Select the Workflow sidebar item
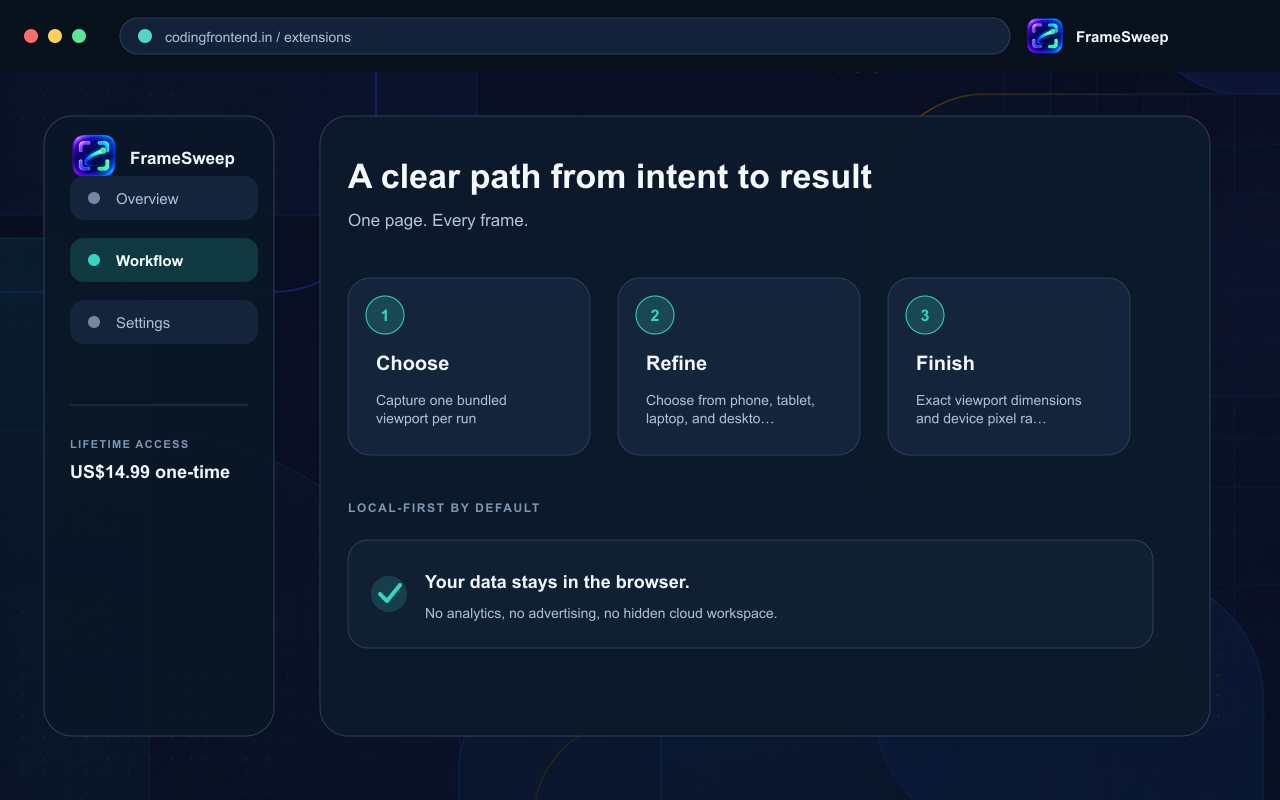The width and height of the screenshot is (1280, 800). 164,260
